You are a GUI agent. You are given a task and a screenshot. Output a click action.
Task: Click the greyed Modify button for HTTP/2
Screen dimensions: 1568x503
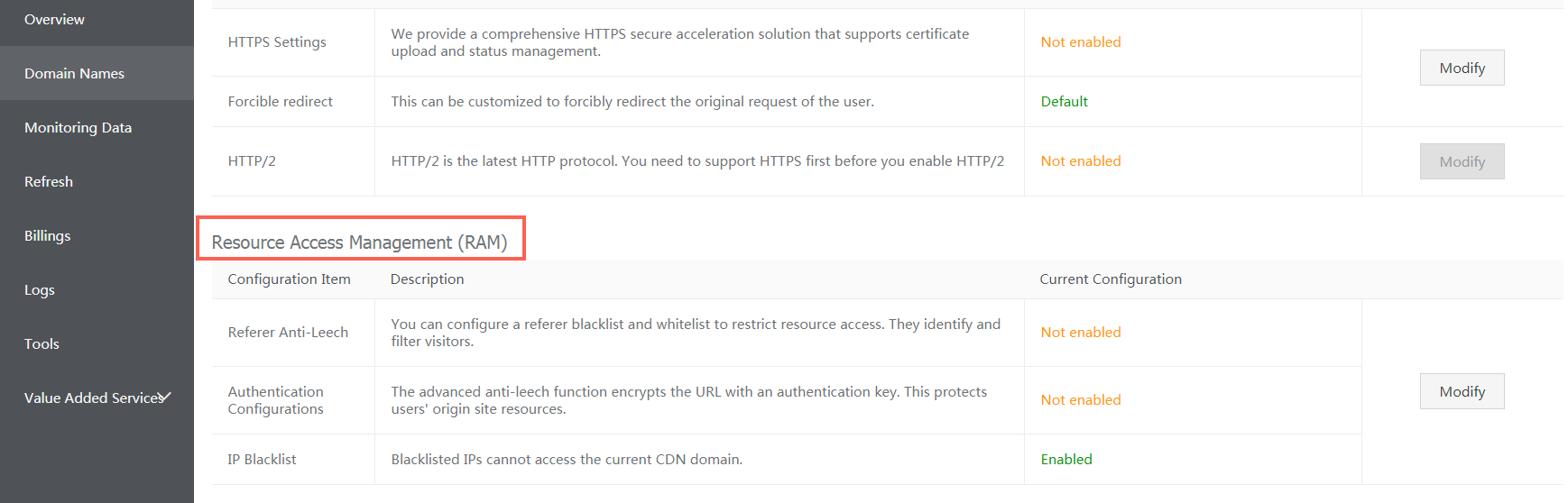pyautogui.click(x=1462, y=161)
